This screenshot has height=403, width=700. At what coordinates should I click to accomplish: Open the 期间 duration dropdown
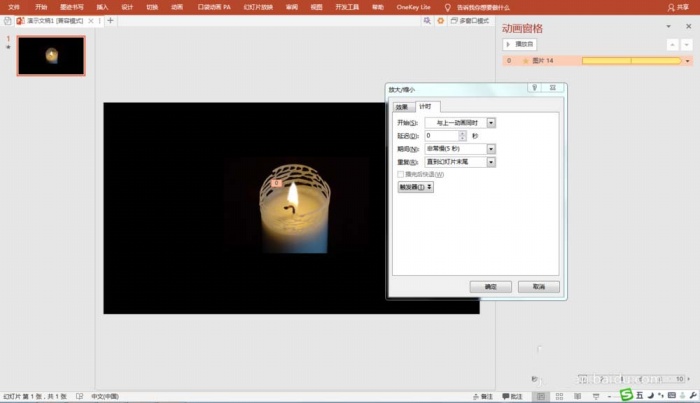(x=490, y=148)
